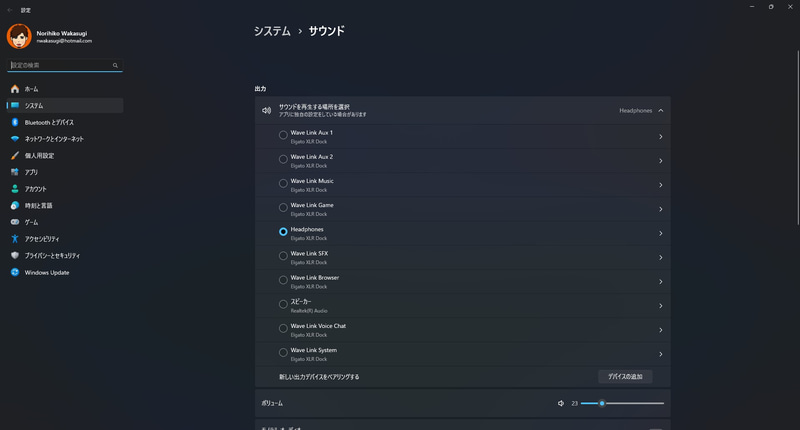Select Wave Link SFX radio button
The width and height of the screenshot is (800, 430).
point(283,256)
